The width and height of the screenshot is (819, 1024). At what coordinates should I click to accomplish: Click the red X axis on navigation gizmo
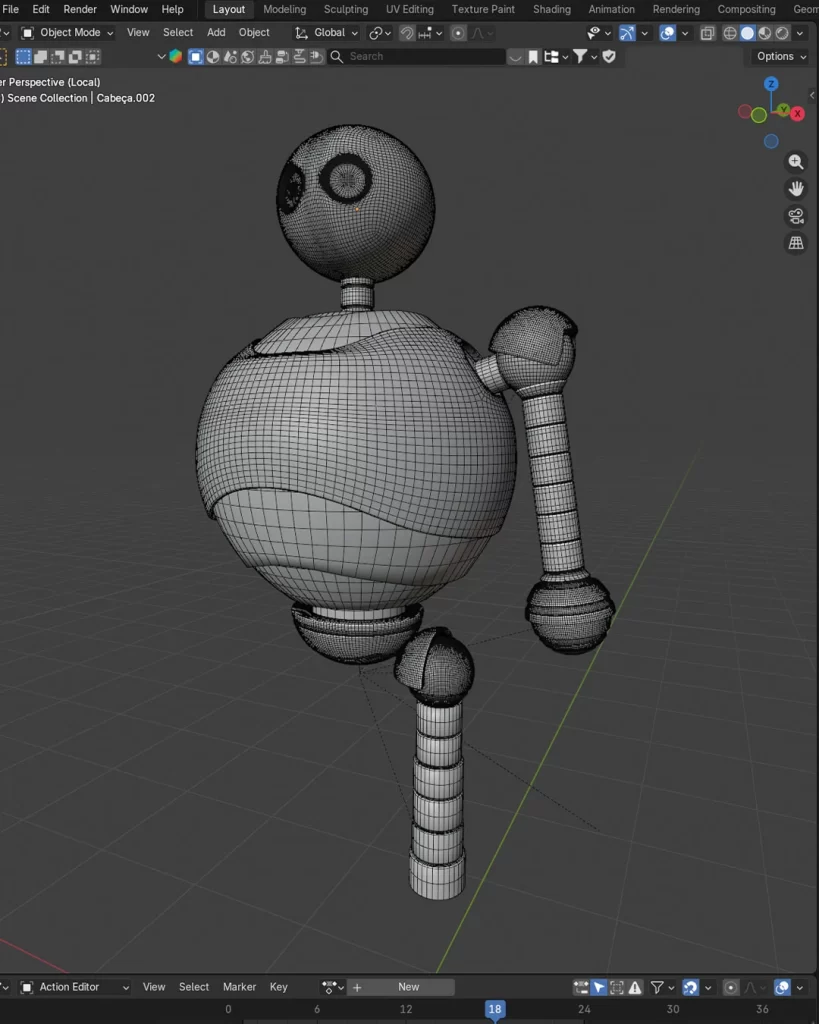click(797, 114)
